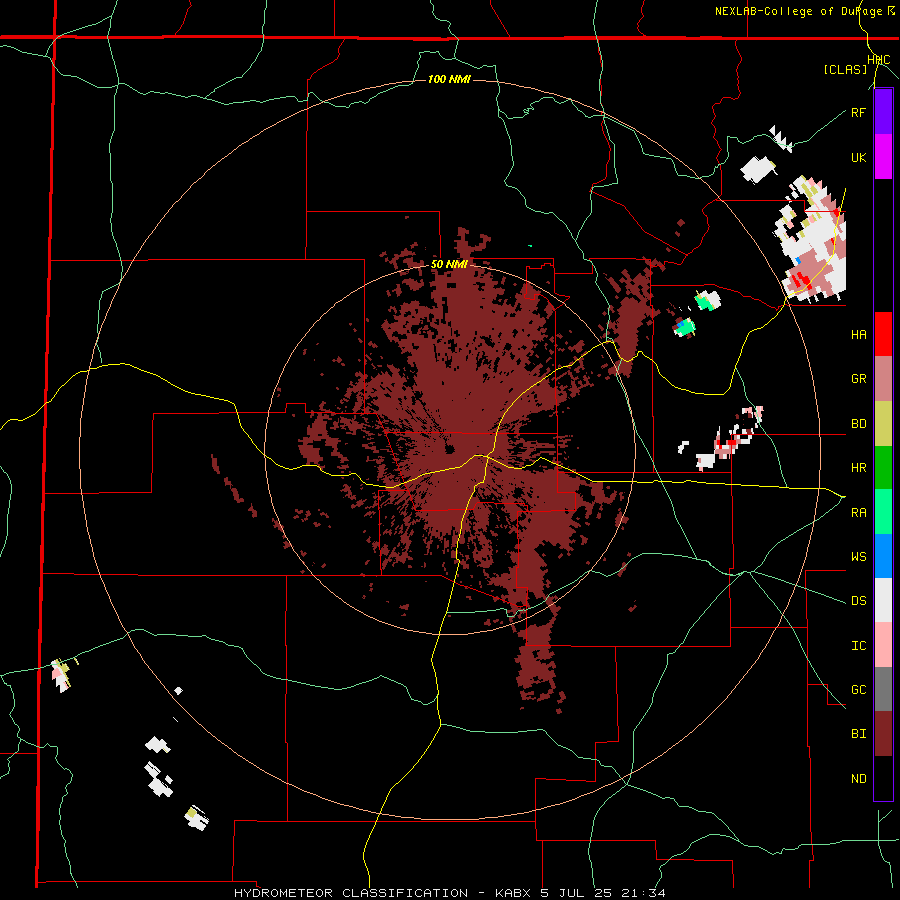Click the 50 NMI range ring label
The width and height of the screenshot is (900, 900).
[449, 265]
